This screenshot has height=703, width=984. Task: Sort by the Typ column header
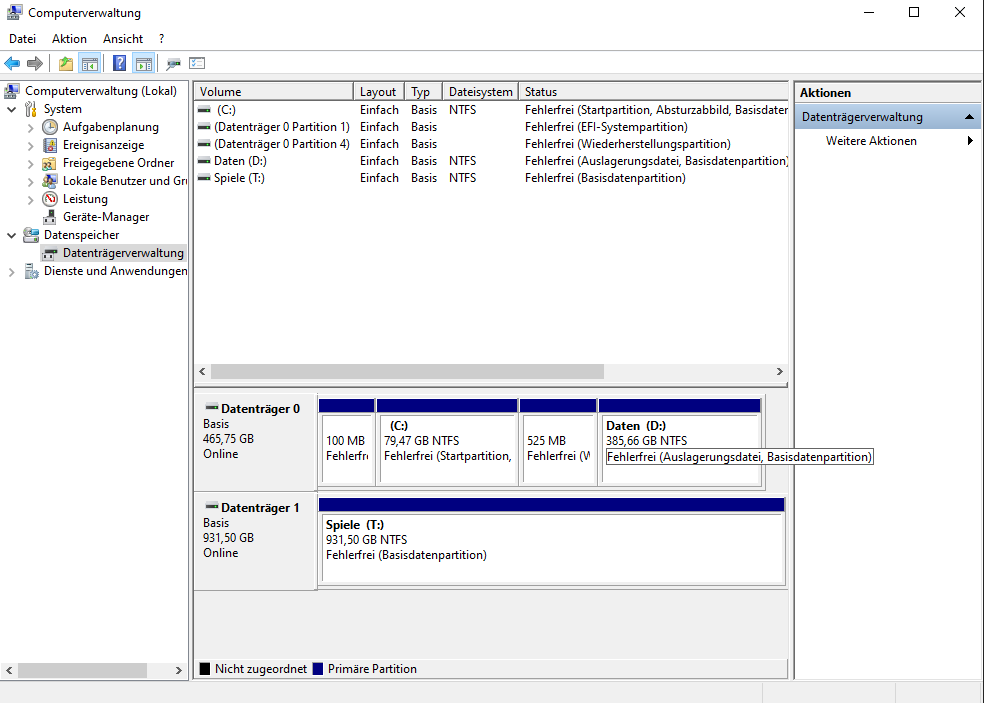424,92
